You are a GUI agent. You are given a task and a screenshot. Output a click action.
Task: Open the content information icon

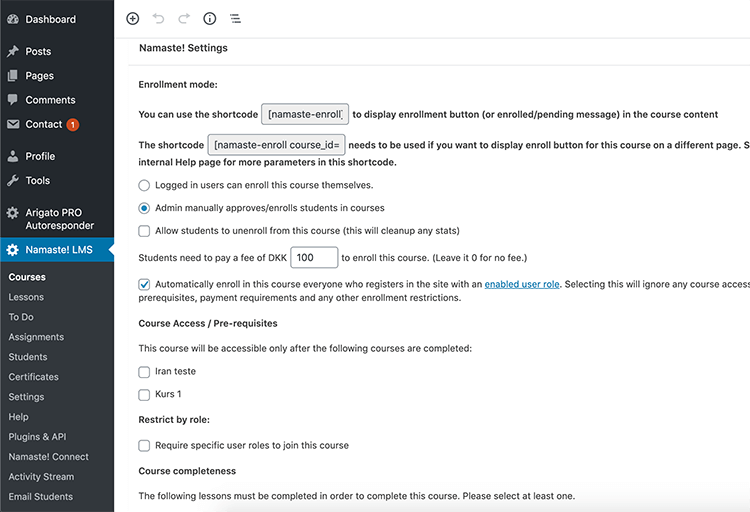(x=210, y=19)
